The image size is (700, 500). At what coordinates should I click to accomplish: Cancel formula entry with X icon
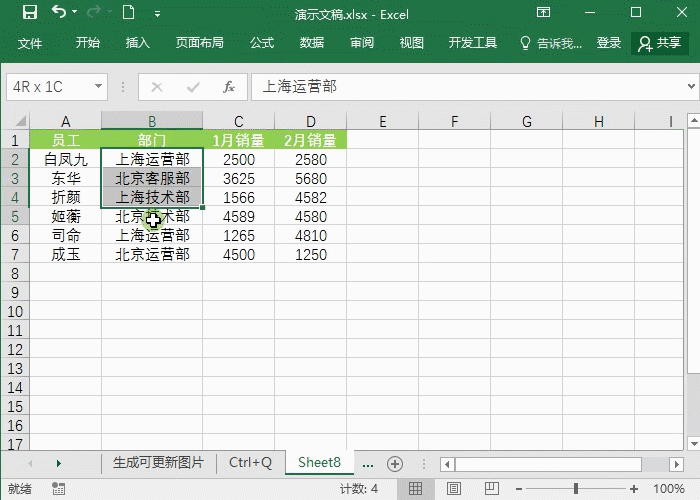pos(157,87)
